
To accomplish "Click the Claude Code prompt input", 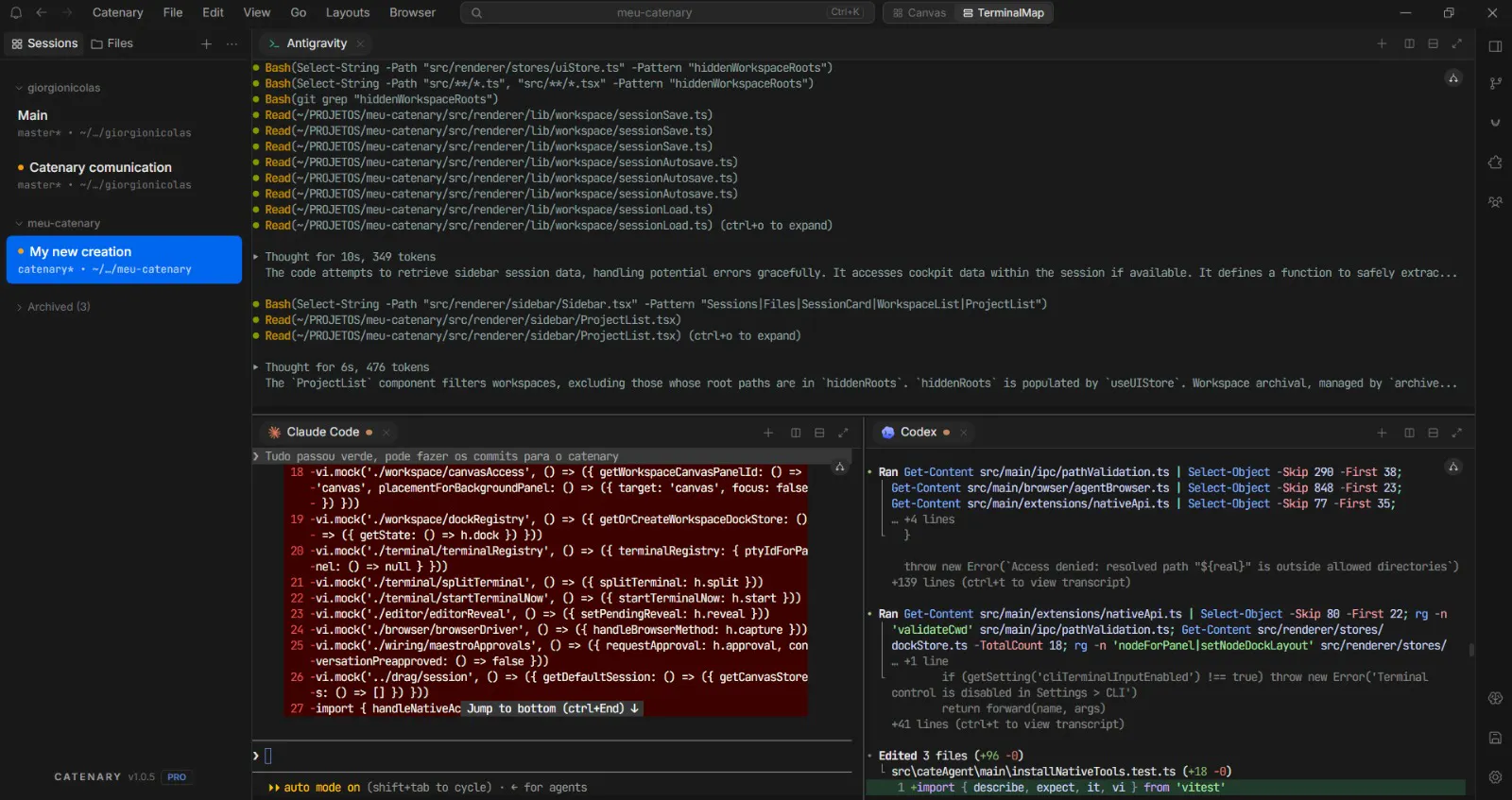I will [x=554, y=756].
